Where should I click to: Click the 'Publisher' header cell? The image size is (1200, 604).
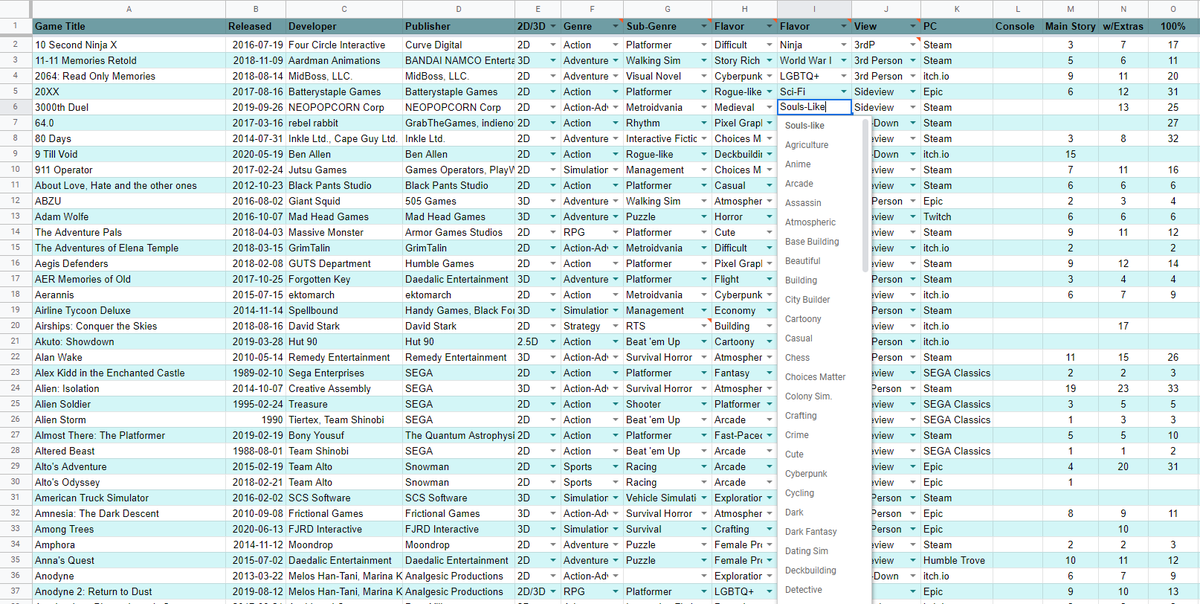[x=459, y=26]
